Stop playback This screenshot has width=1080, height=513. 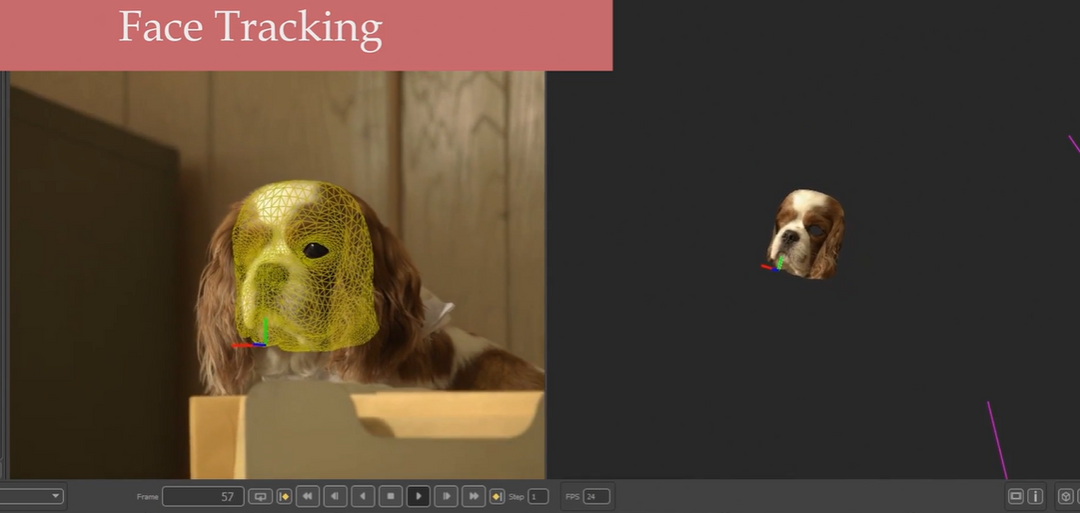click(x=391, y=496)
